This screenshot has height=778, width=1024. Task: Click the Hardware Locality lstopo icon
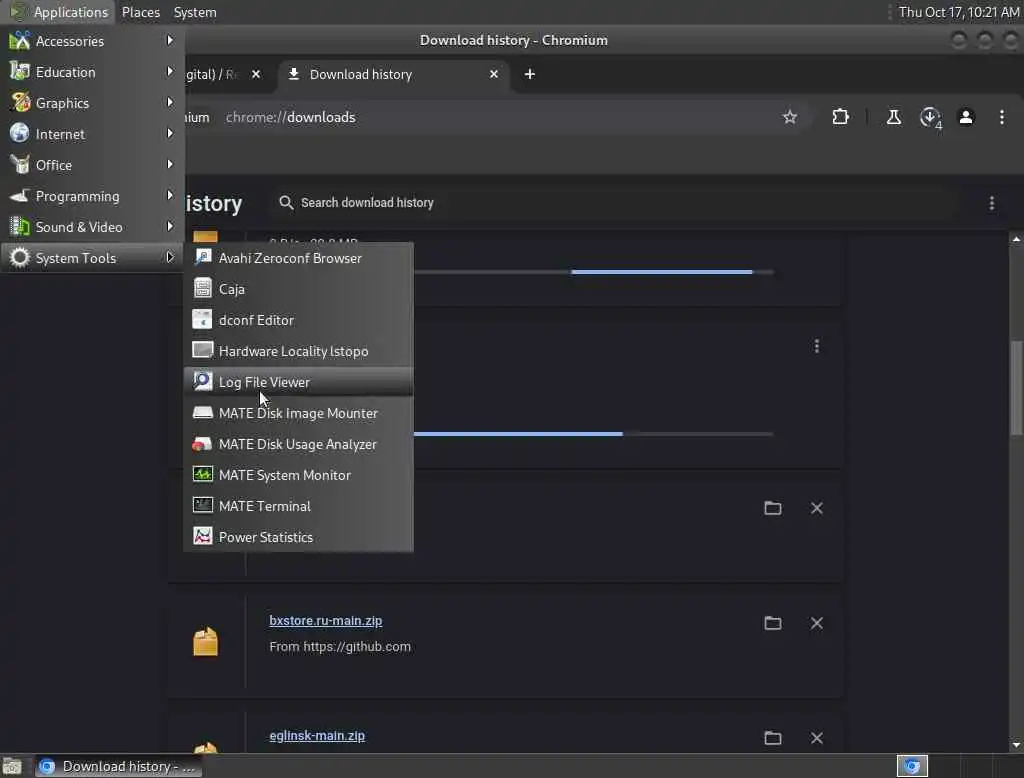[202, 350]
